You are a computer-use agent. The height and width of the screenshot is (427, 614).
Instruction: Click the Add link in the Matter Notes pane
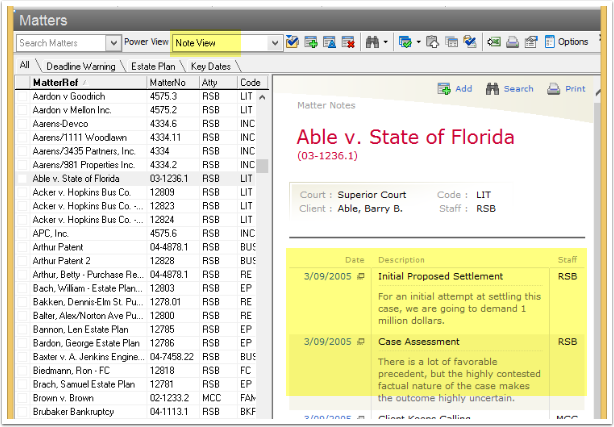coord(464,89)
